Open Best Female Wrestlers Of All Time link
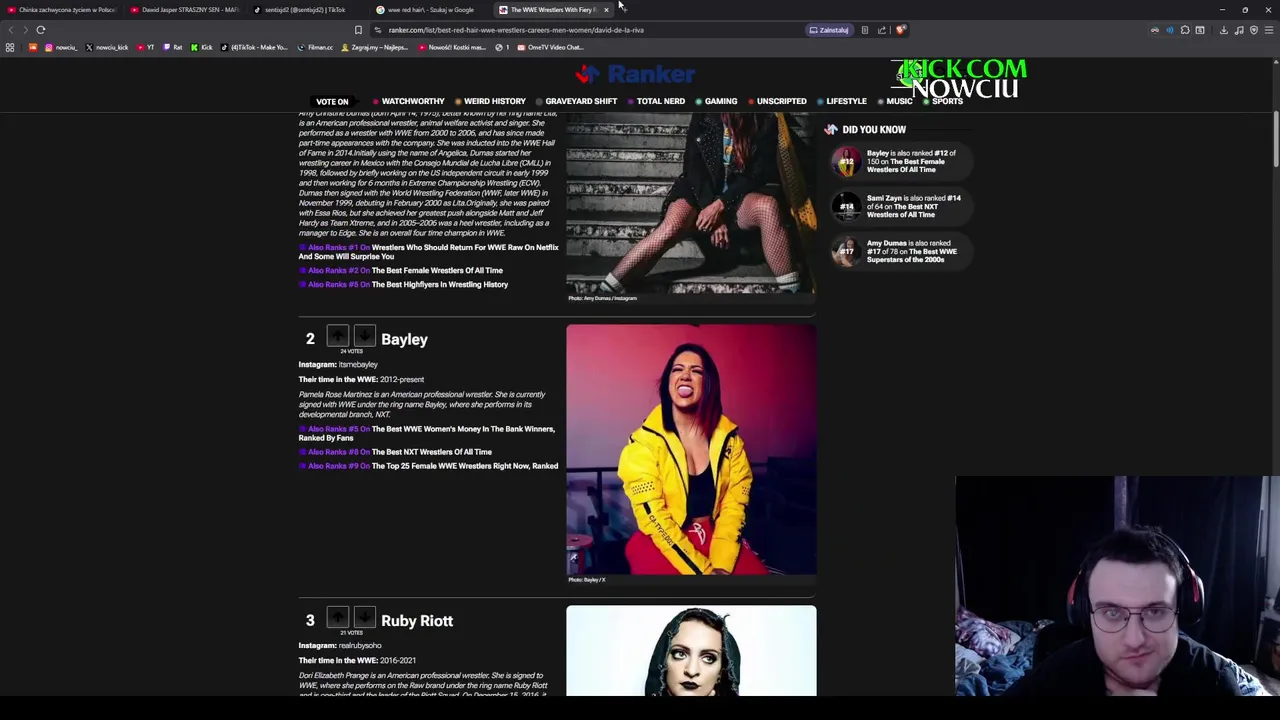 [437, 270]
